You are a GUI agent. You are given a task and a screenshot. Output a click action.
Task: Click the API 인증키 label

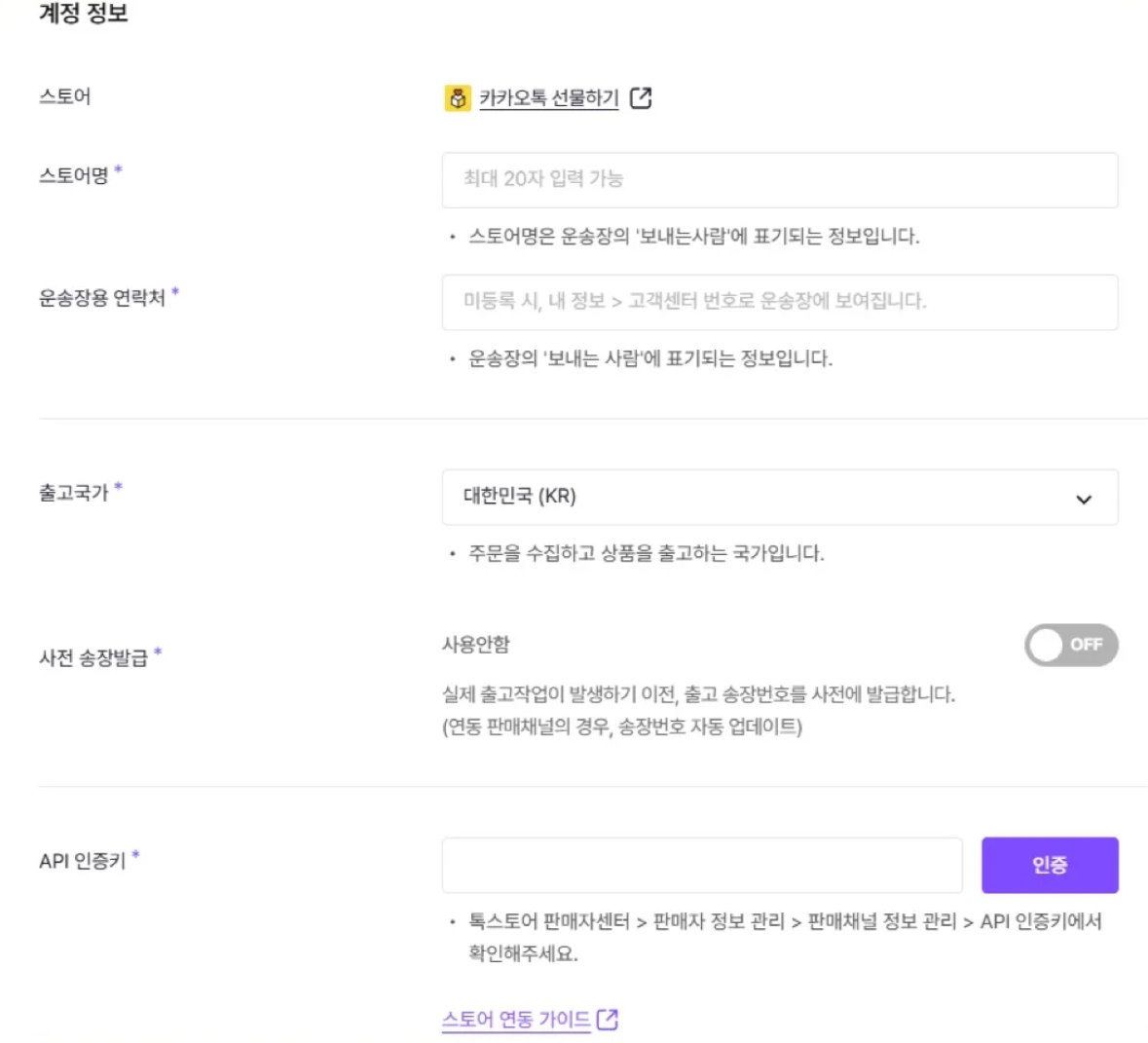(83, 861)
